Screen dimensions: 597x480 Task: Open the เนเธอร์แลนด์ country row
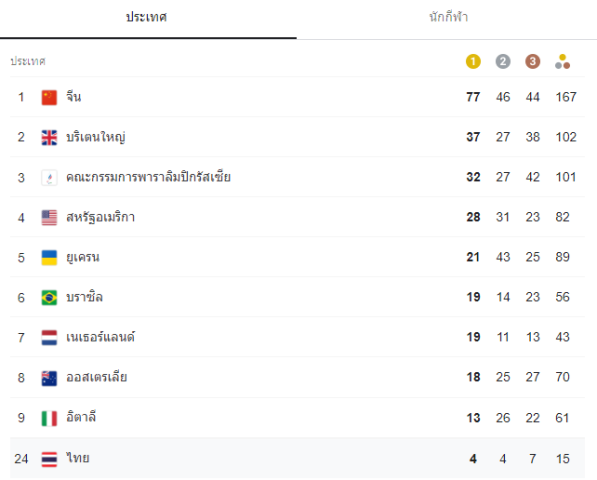[x=297, y=337]
